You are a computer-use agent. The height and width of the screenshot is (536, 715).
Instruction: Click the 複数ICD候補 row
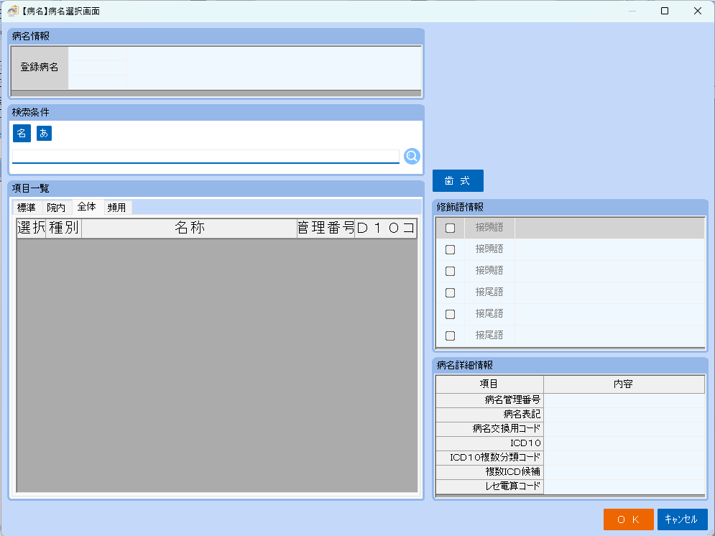click(570, 472)
